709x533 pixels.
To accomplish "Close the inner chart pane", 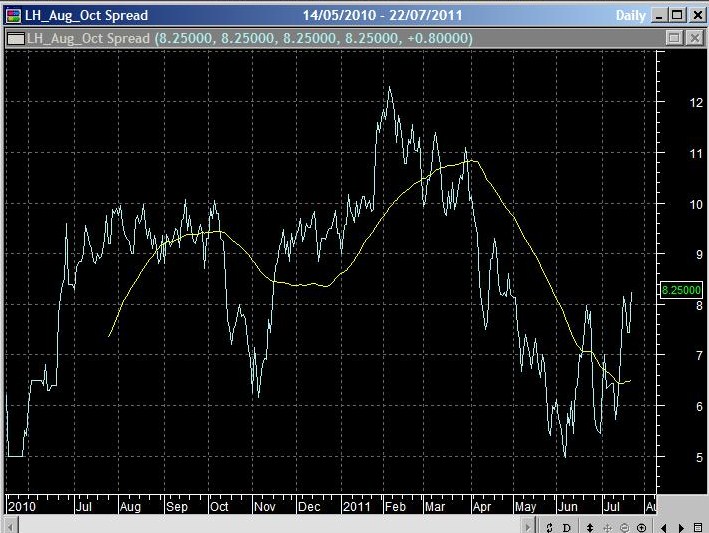I will 695,38.
